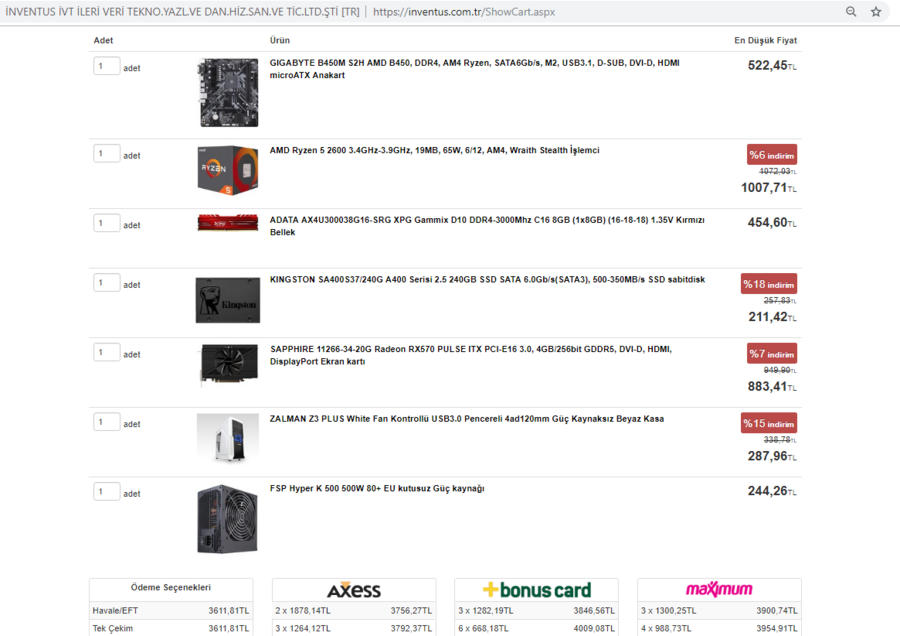Open FSP Hyper K 500 power supply link
This screenshot has height=636, width=900.
(x=377, y=488)
